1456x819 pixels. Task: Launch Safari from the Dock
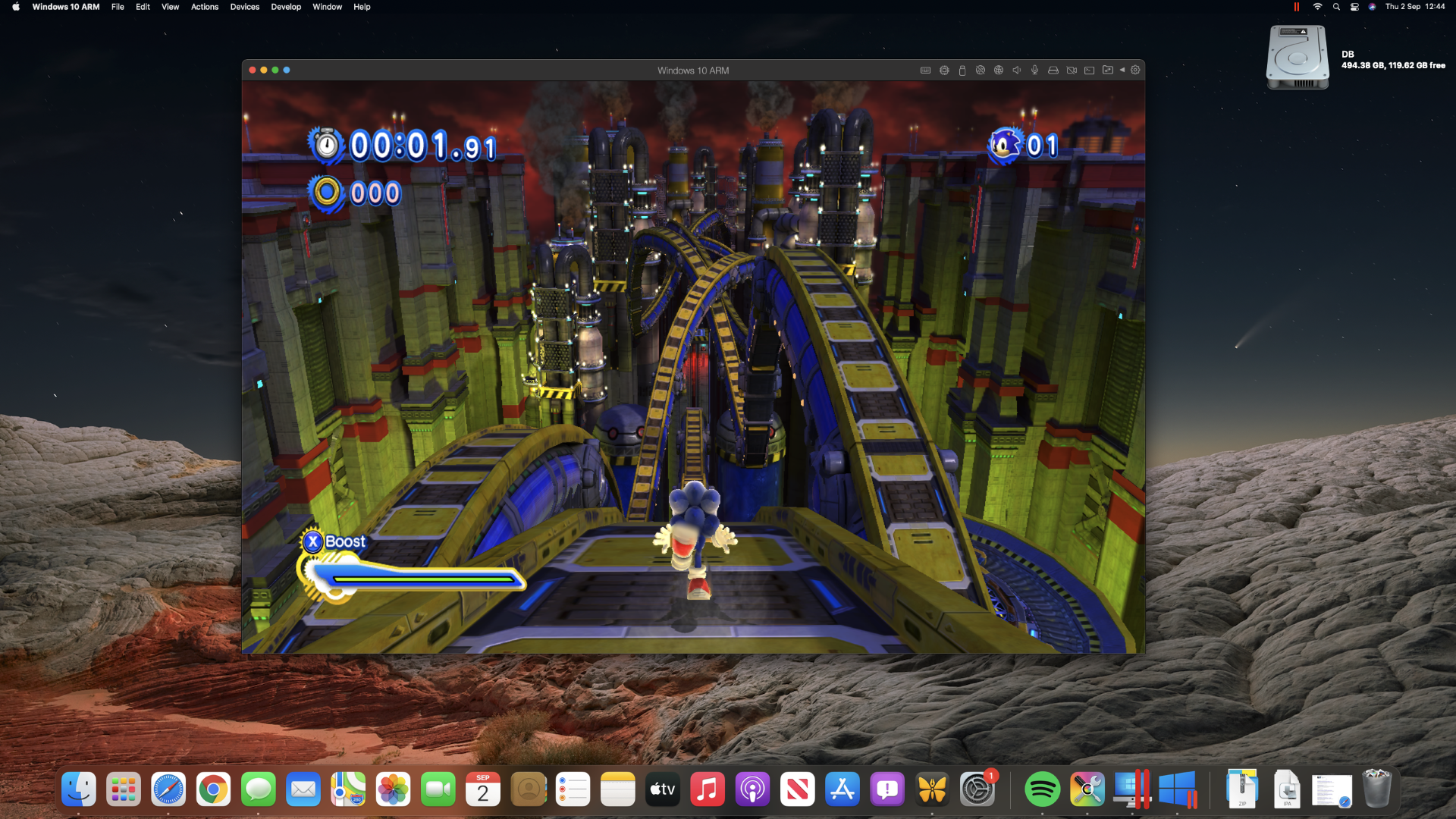[x=168, y=789]
